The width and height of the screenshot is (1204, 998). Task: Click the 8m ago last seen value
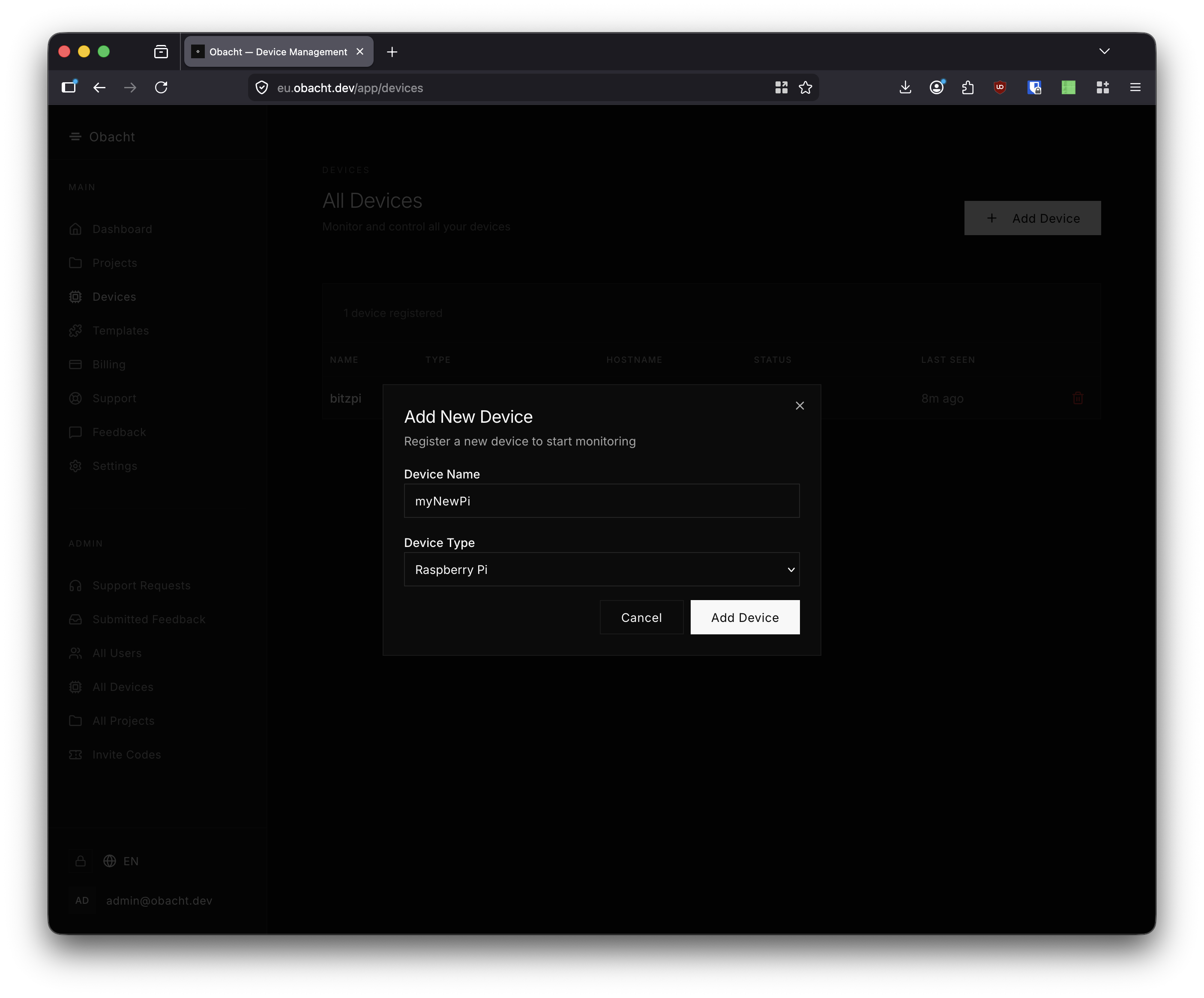(942, 398)
